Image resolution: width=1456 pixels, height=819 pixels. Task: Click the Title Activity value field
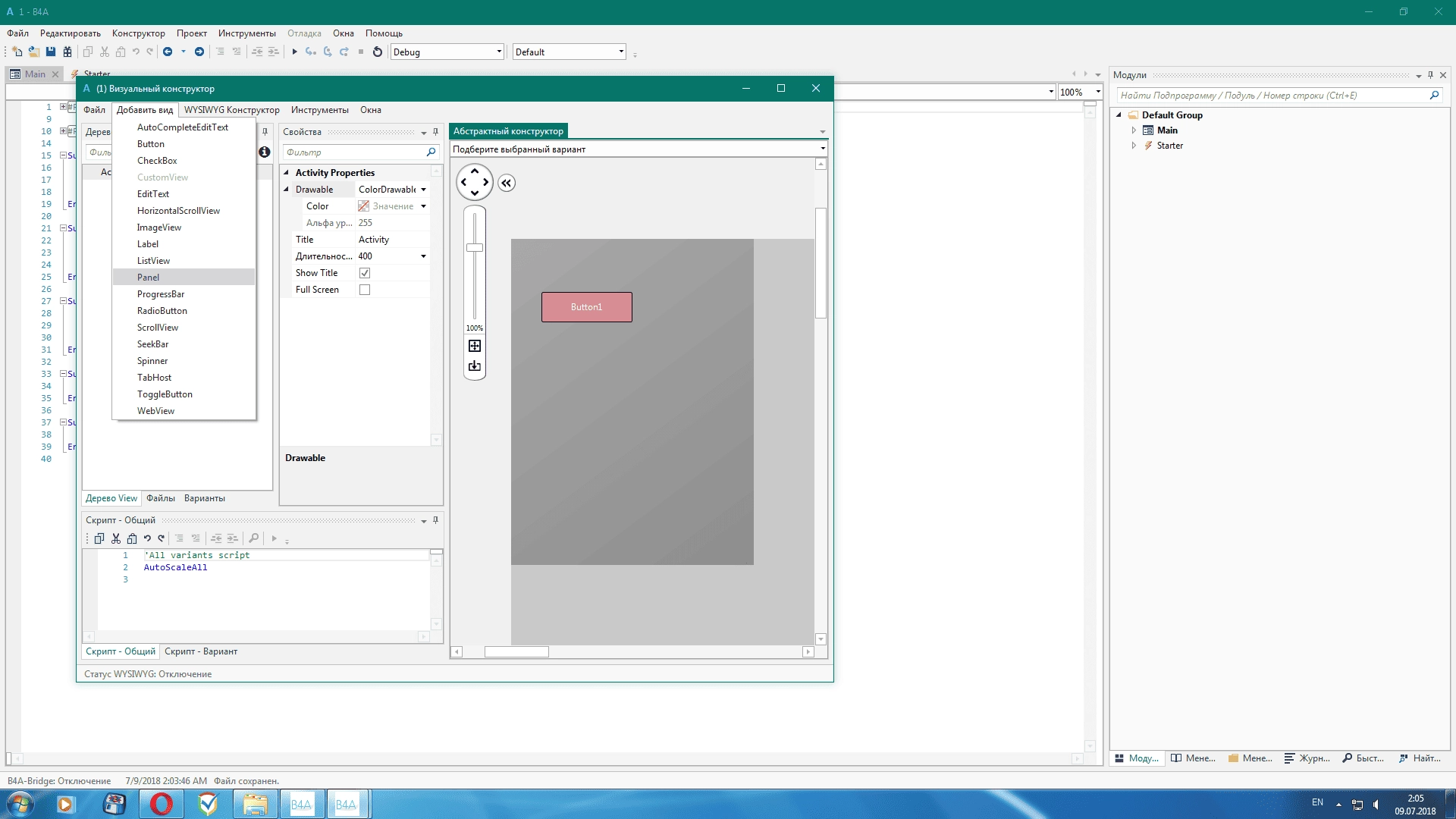pos(393,240)
